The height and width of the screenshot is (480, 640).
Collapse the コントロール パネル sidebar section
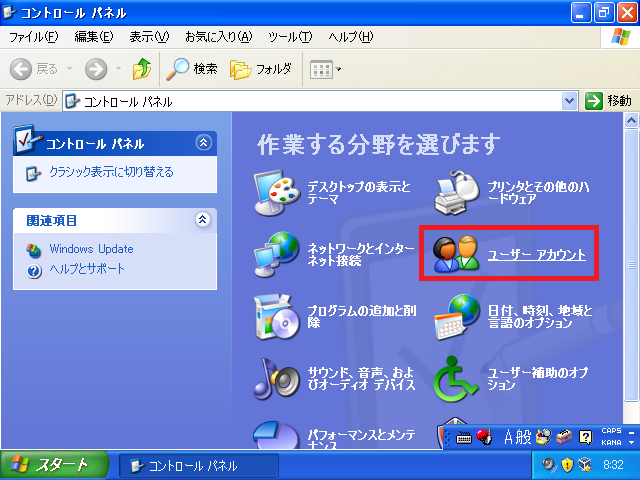click(203, 142)
